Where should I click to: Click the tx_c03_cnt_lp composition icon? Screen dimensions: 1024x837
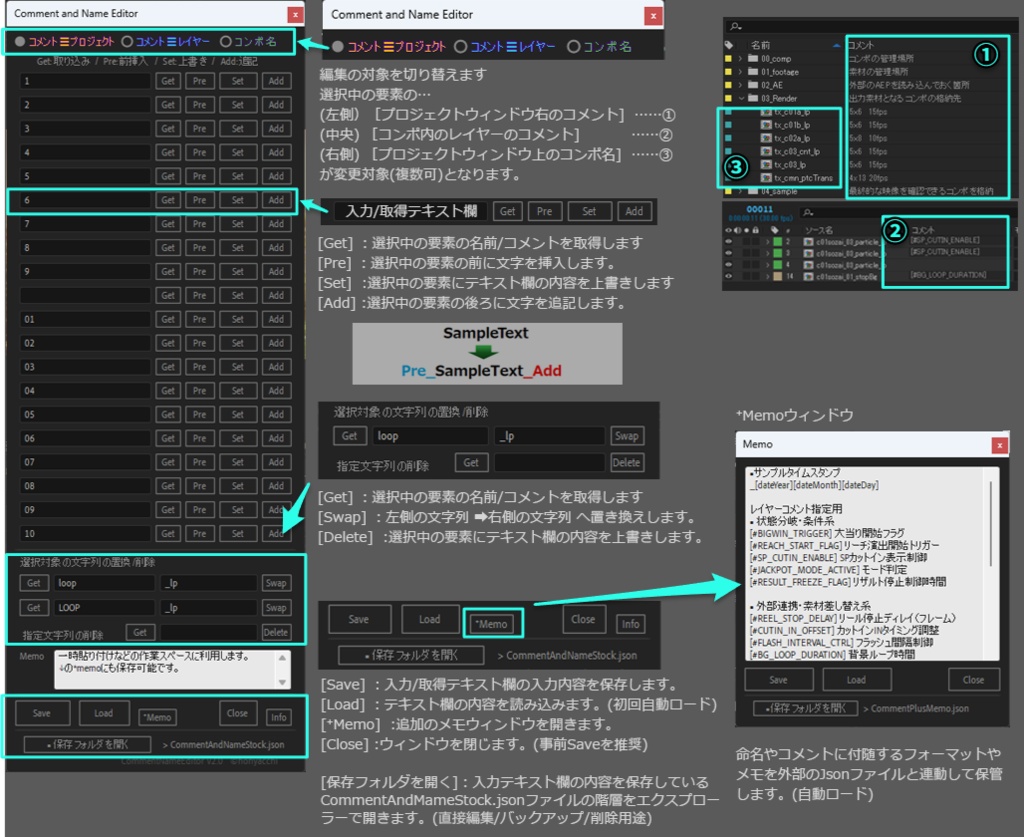767,151
